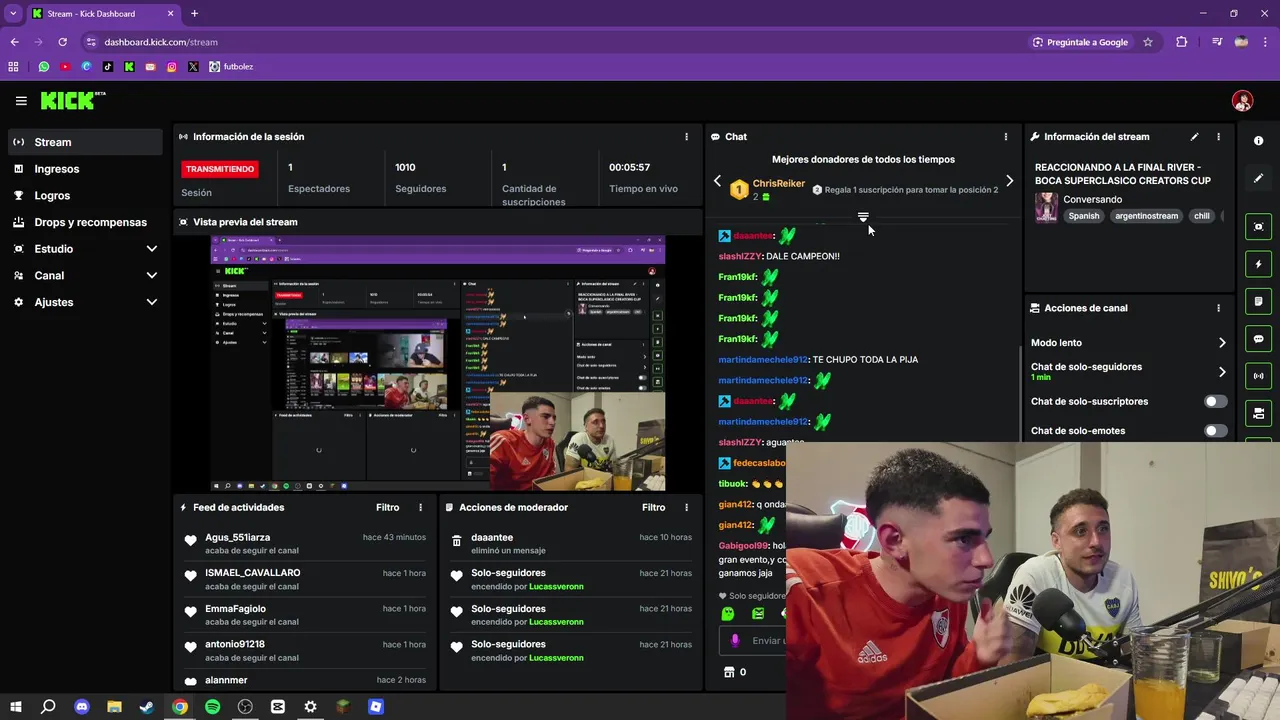Click the Spanish tag in stream info
The image size is (1280, 720).
point(1083,216)
